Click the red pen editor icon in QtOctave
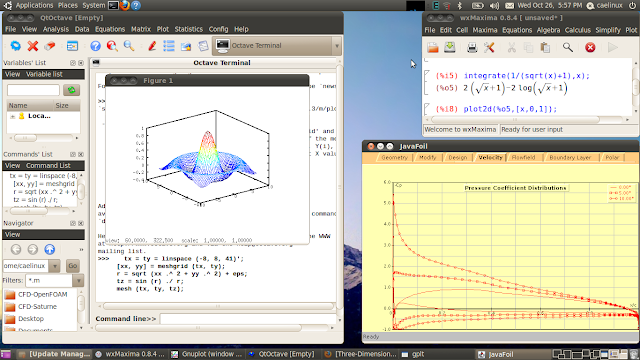 [x=152, y=46]
